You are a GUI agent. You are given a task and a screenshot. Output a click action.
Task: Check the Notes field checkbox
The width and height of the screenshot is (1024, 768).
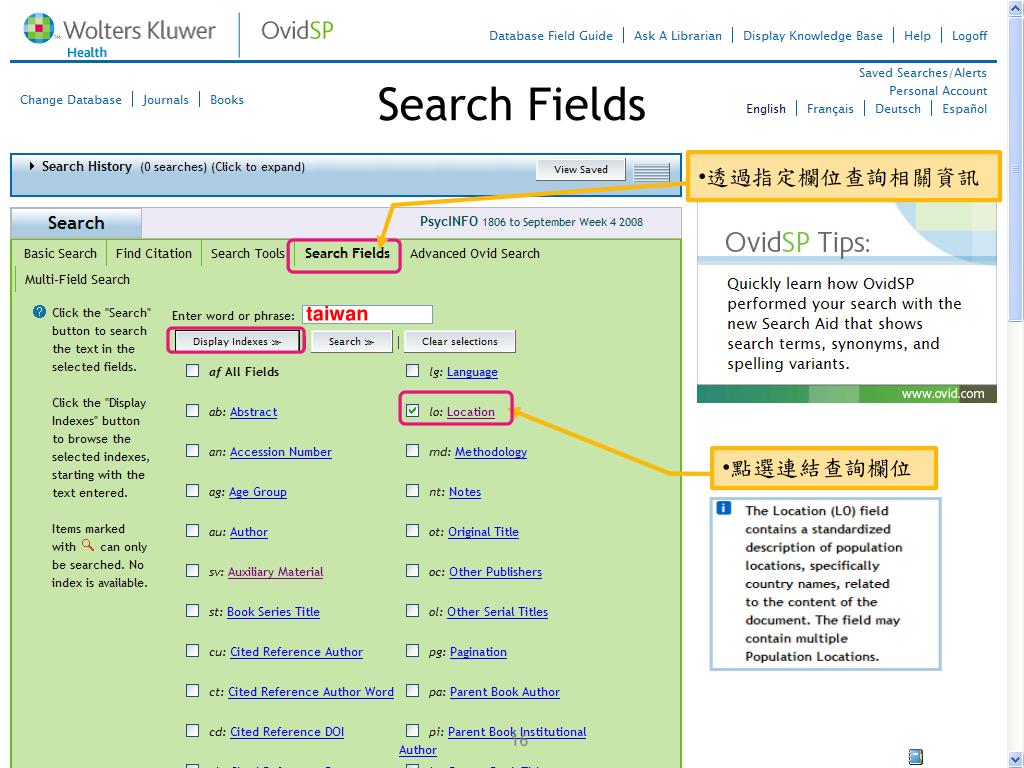tap(412, 490)
